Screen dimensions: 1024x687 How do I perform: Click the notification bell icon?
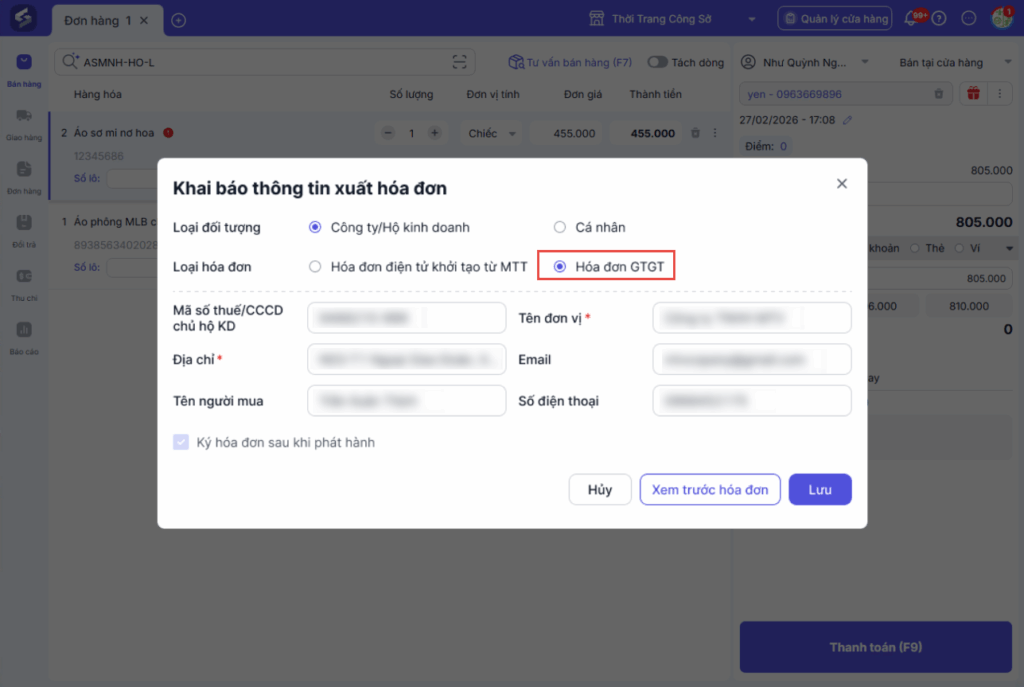coord(912,19)
